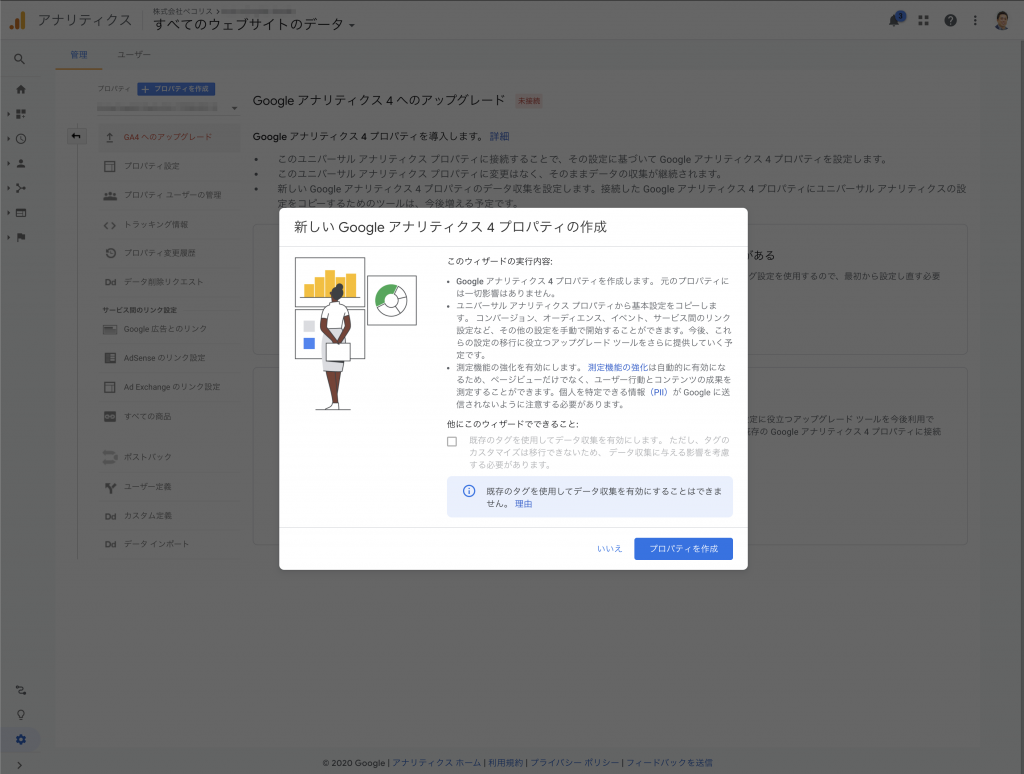This screenshot has height=774, width=1024.
Task: Open the 詳細 link beside the intro text
Action: (x=500, y=137)
